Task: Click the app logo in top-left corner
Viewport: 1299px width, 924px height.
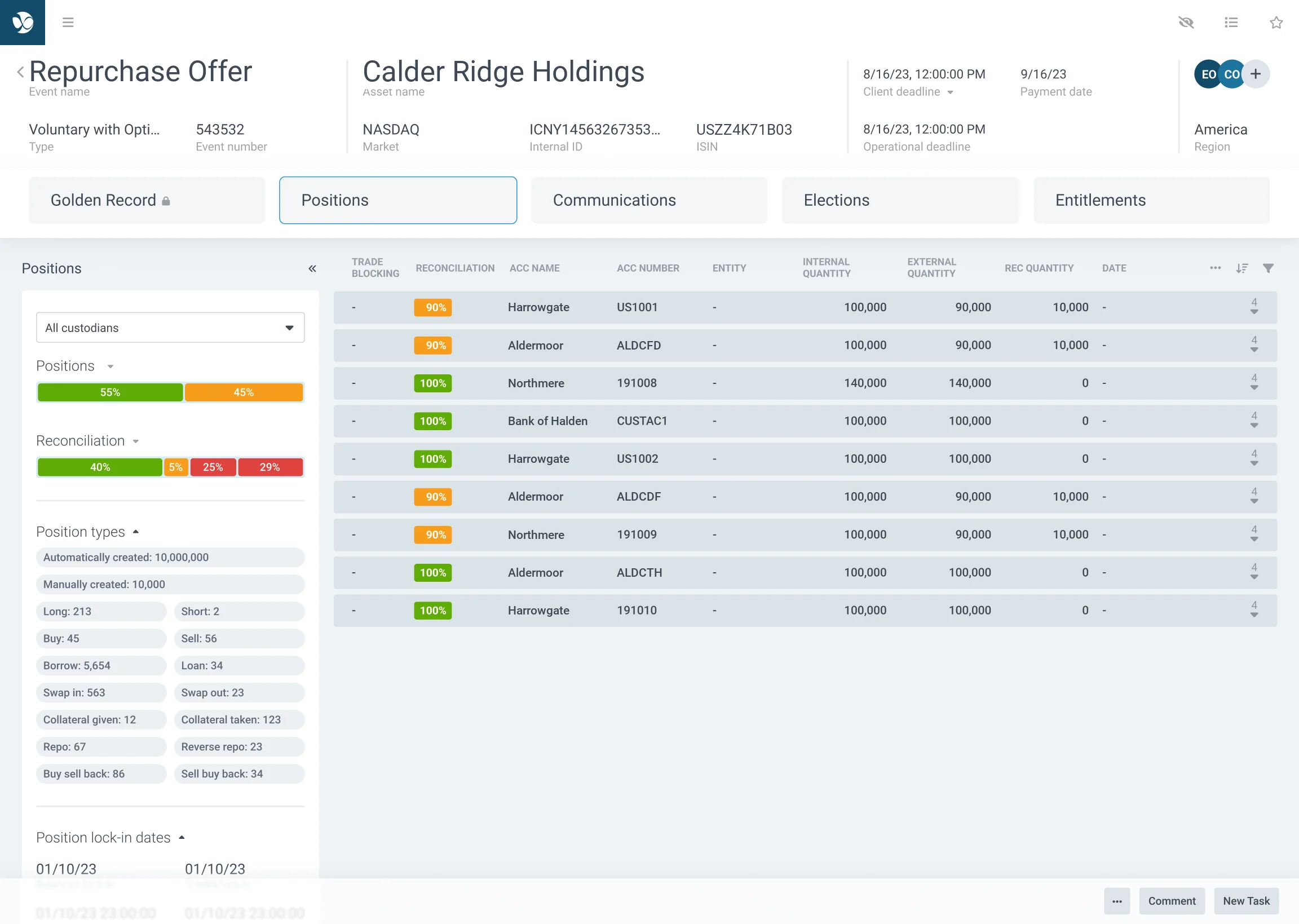Action: click(x=22, y=22)
